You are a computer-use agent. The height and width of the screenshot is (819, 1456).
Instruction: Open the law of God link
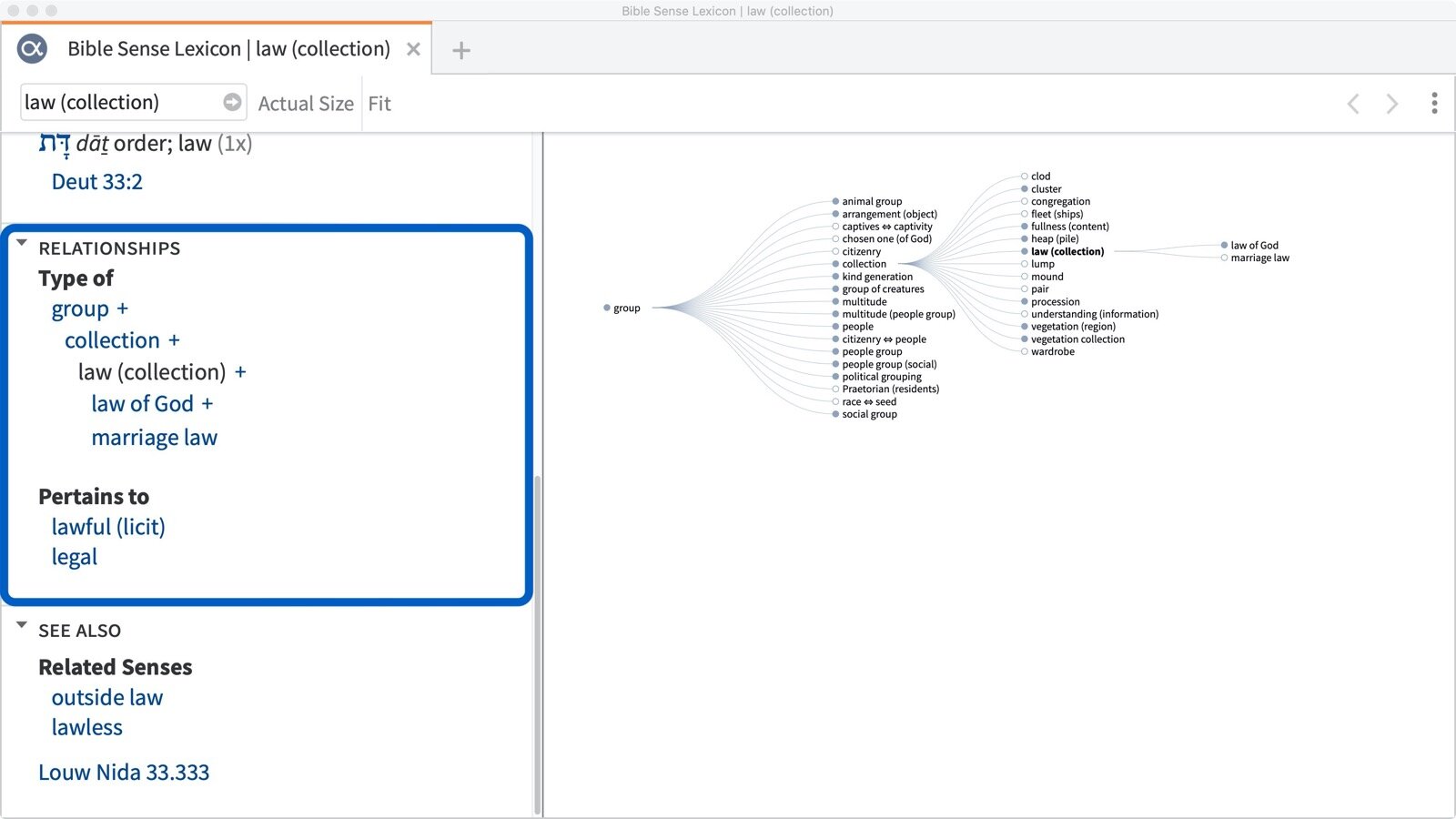[142, 404]
